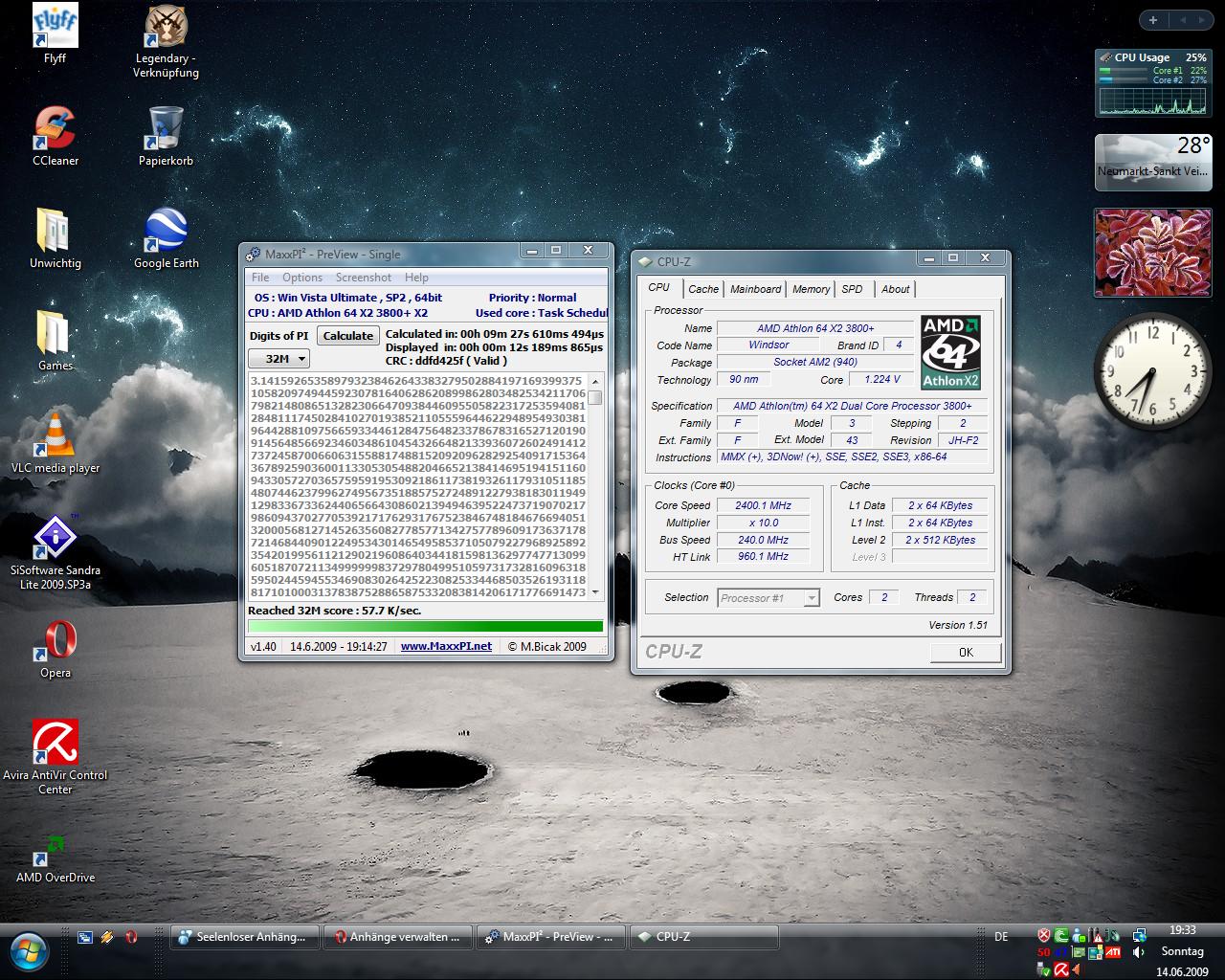Click the Multiplier x 10.0 value
Image resolution: width=1225 pixels, height=980 pixels.
click(x=763, y=523)
